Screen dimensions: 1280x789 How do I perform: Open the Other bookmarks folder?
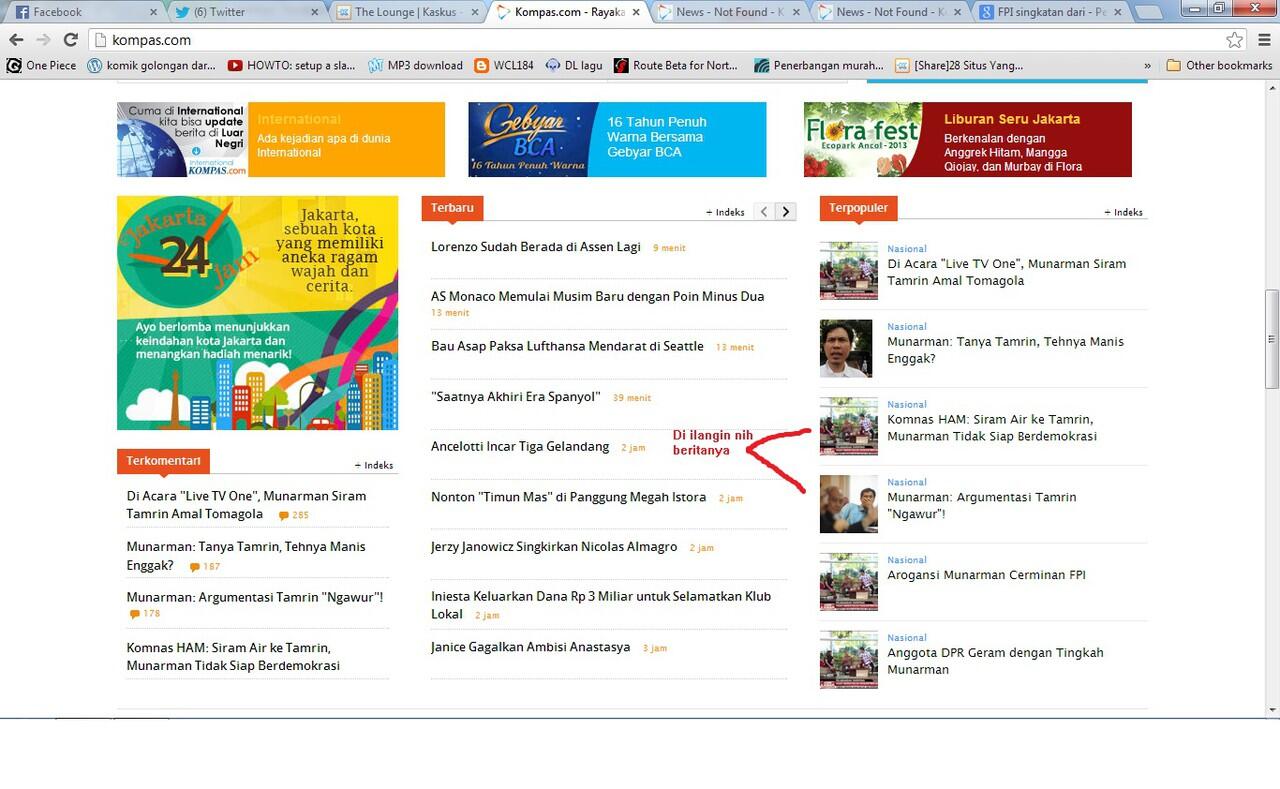pos(1219,65)
